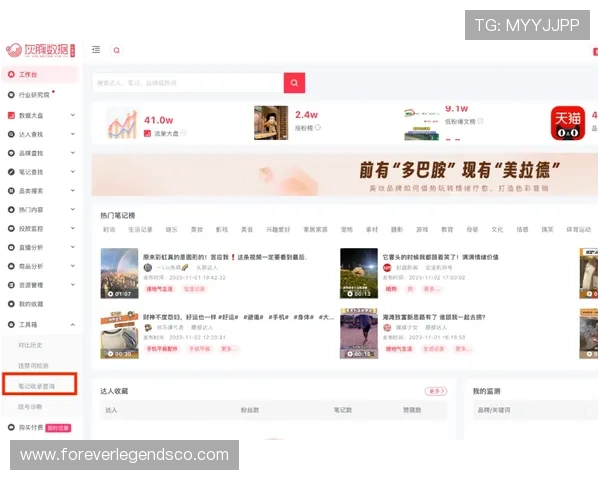This screenshot has width=600, height=480.
Task: Expand the 数据大盘 submenu chevron
Action: coord(73,115)
